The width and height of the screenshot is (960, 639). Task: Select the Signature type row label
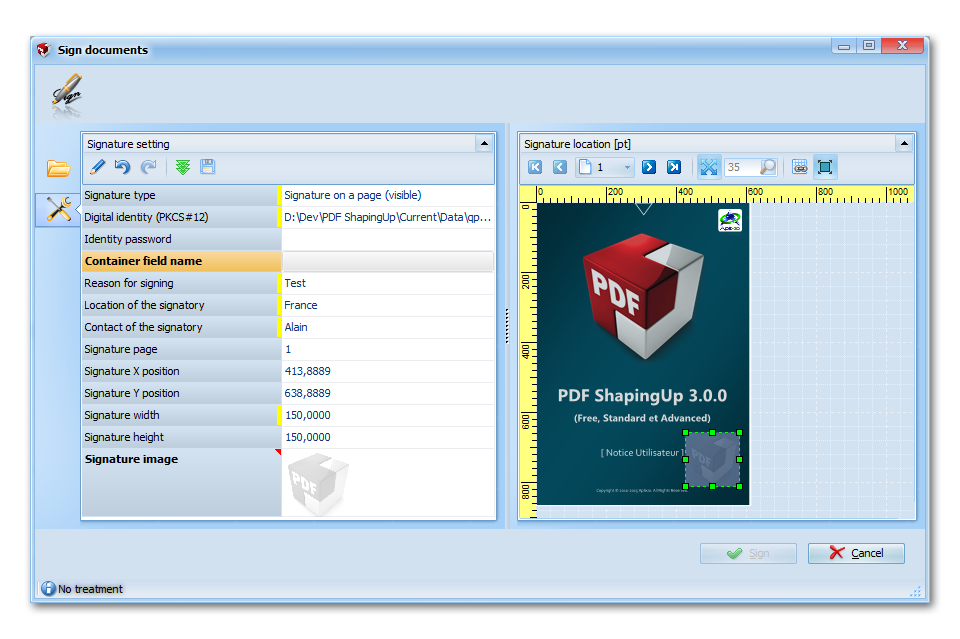pos(181,195)
